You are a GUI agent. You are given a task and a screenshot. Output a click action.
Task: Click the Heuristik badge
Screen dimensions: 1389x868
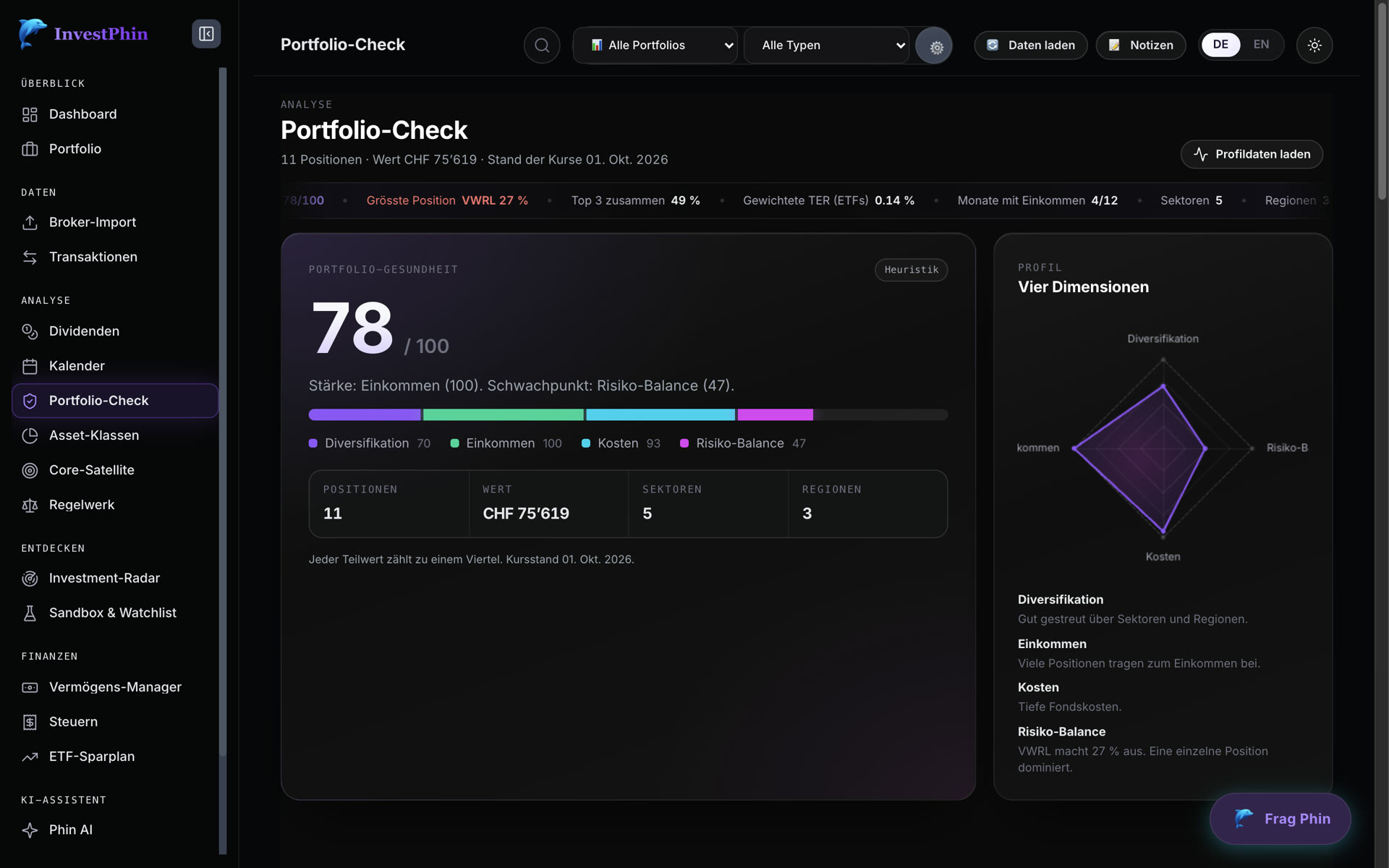pos(911,270)
